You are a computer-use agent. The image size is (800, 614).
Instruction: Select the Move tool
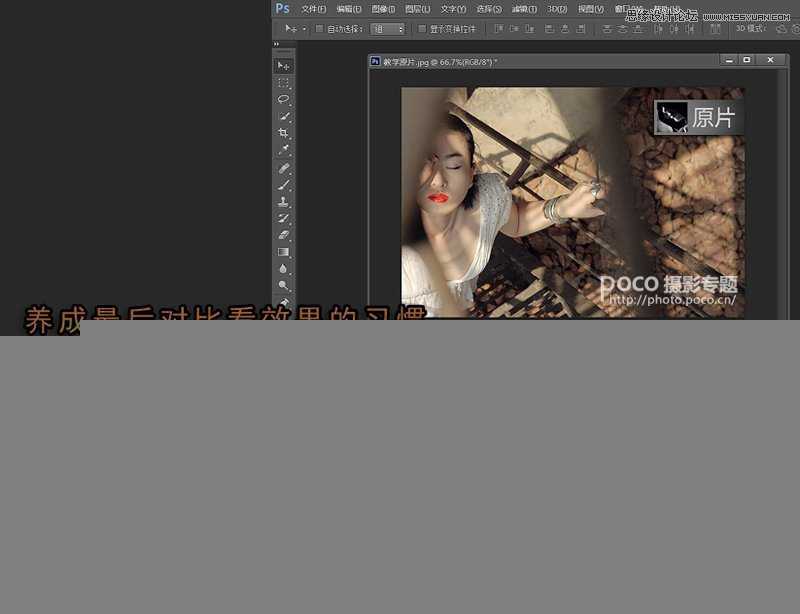(284, 64)
